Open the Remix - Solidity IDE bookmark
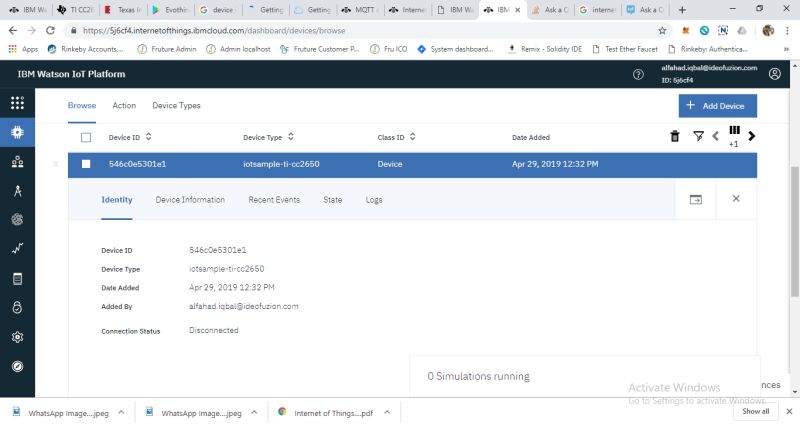800x426 pixels. click(x=545, y=49)
